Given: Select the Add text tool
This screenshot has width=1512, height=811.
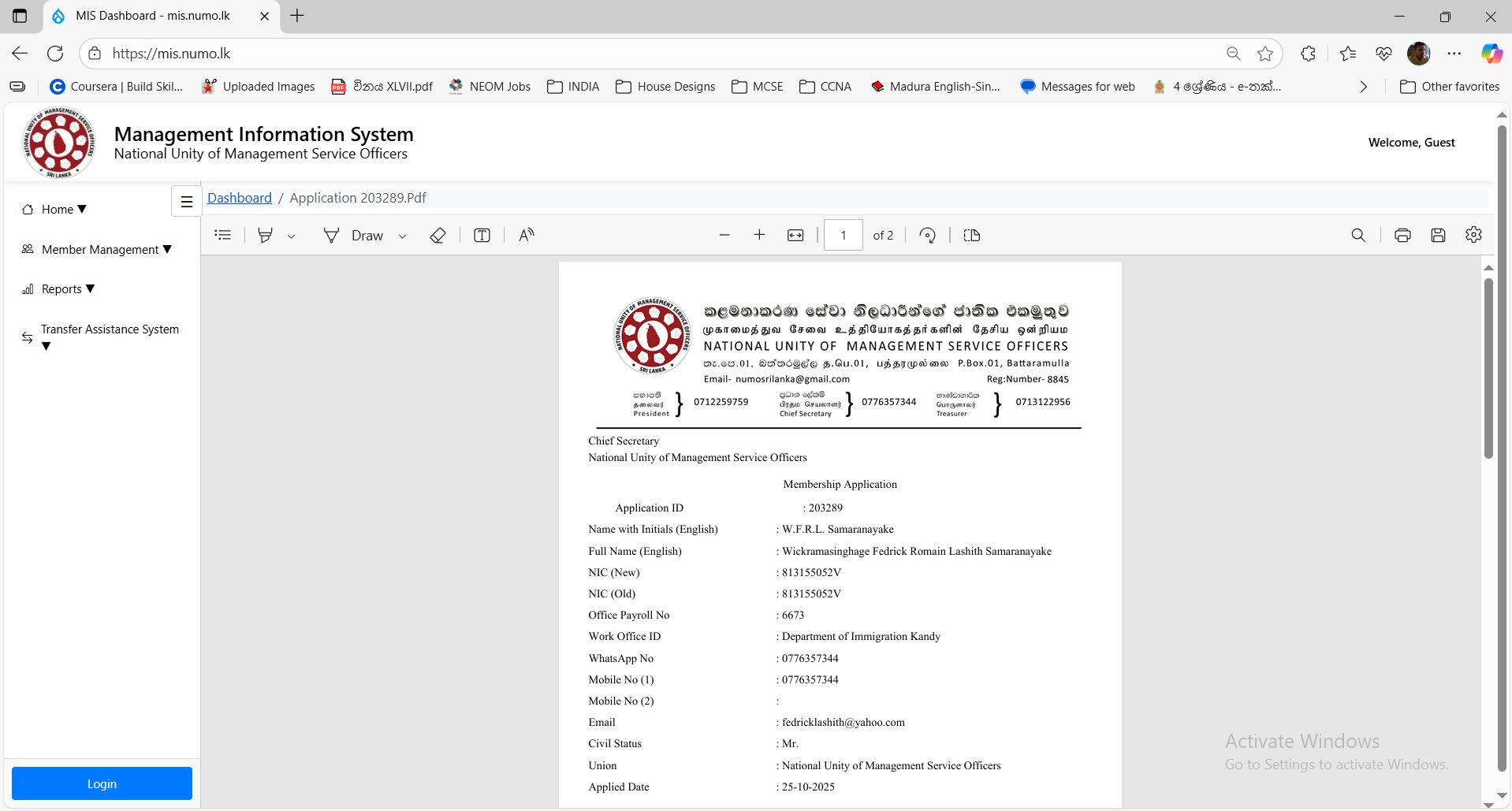Looking at the screenshot, I should click(482, 235).
